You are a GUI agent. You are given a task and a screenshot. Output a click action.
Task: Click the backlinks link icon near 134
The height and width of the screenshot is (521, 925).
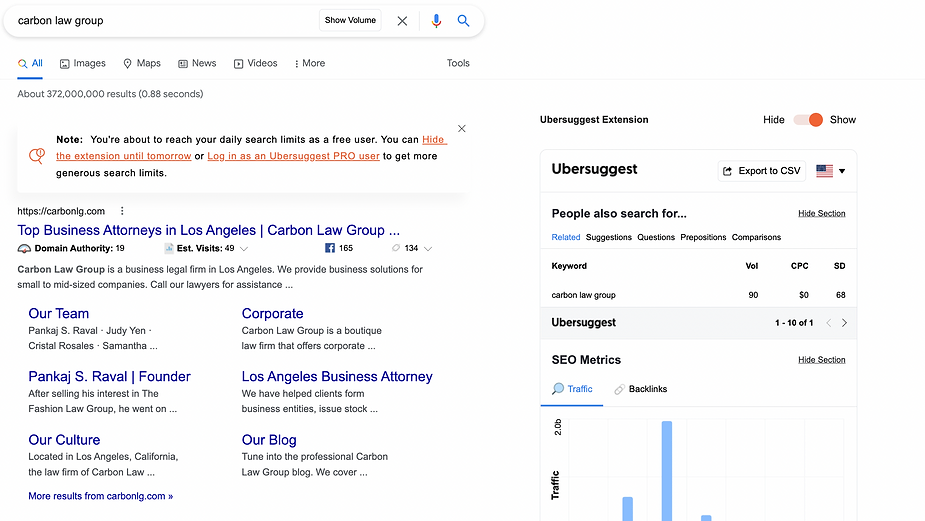coord(396,248)
